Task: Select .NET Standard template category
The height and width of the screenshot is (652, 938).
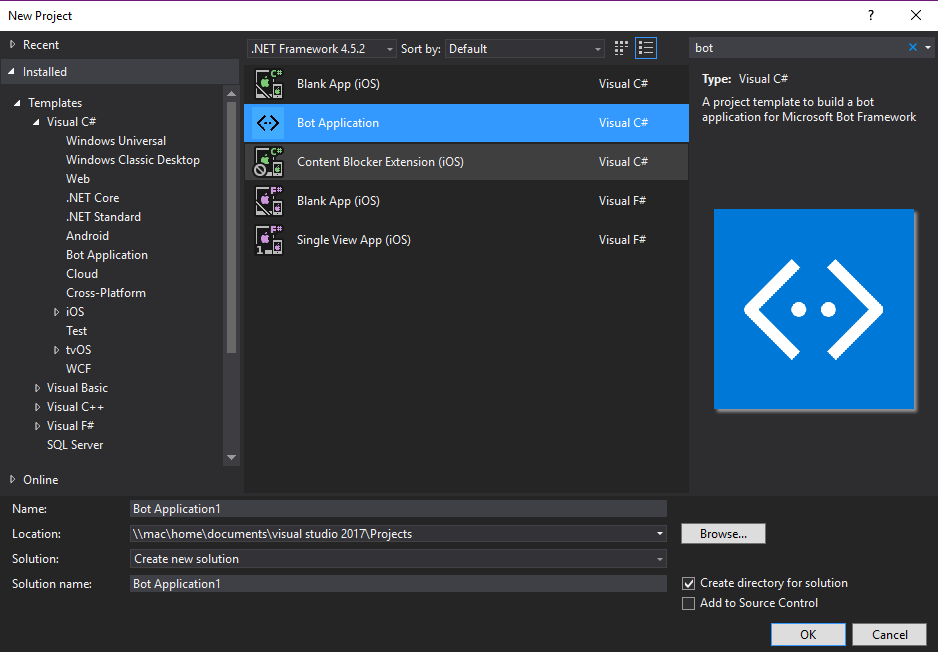Action: 103,217
